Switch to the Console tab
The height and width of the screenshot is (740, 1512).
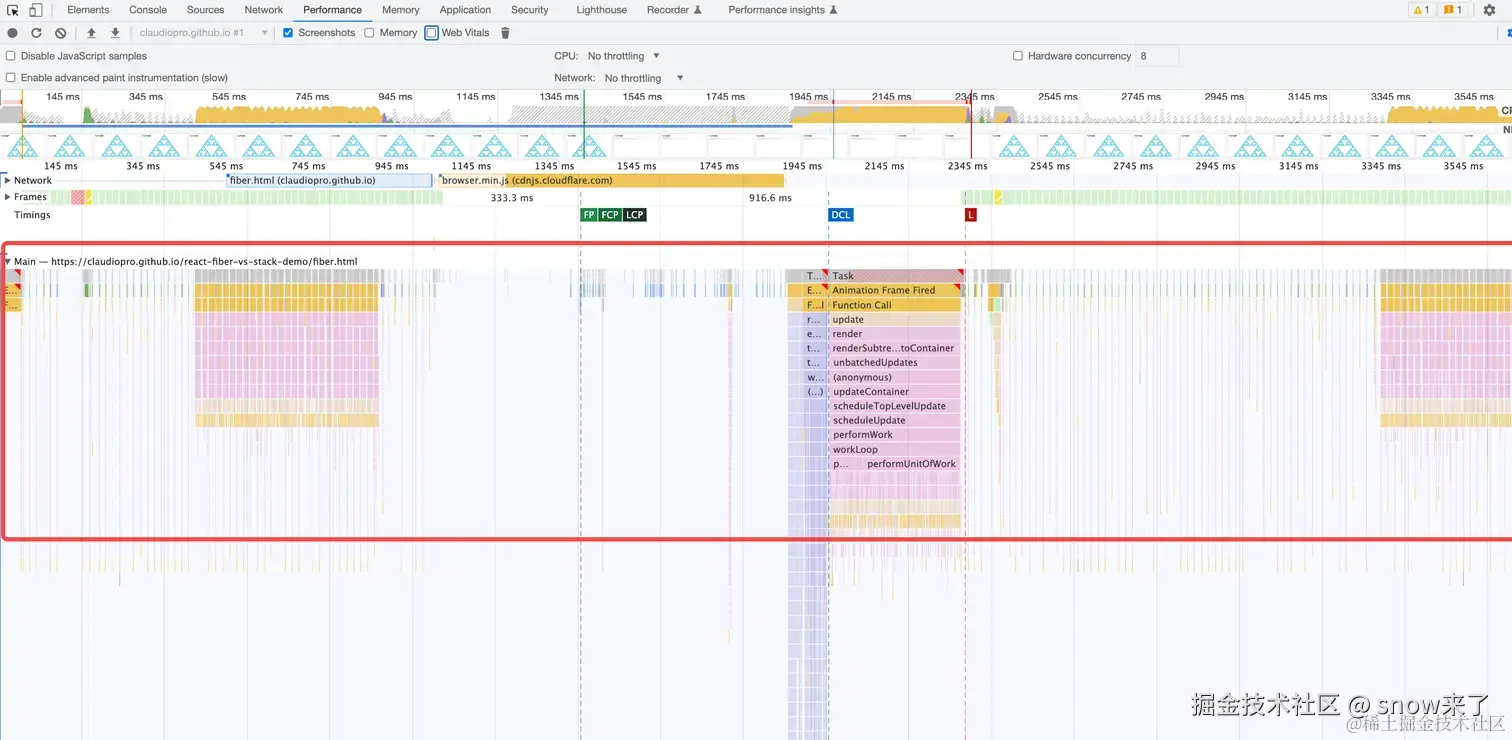pyautogui.click(x=148, y=10)
